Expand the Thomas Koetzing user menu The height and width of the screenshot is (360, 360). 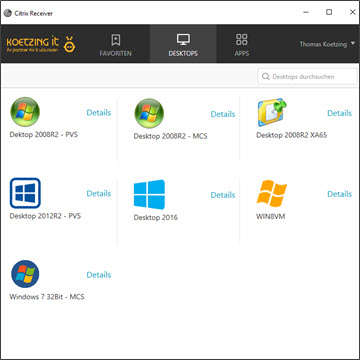pyautogui.click(x=327, y=44)
